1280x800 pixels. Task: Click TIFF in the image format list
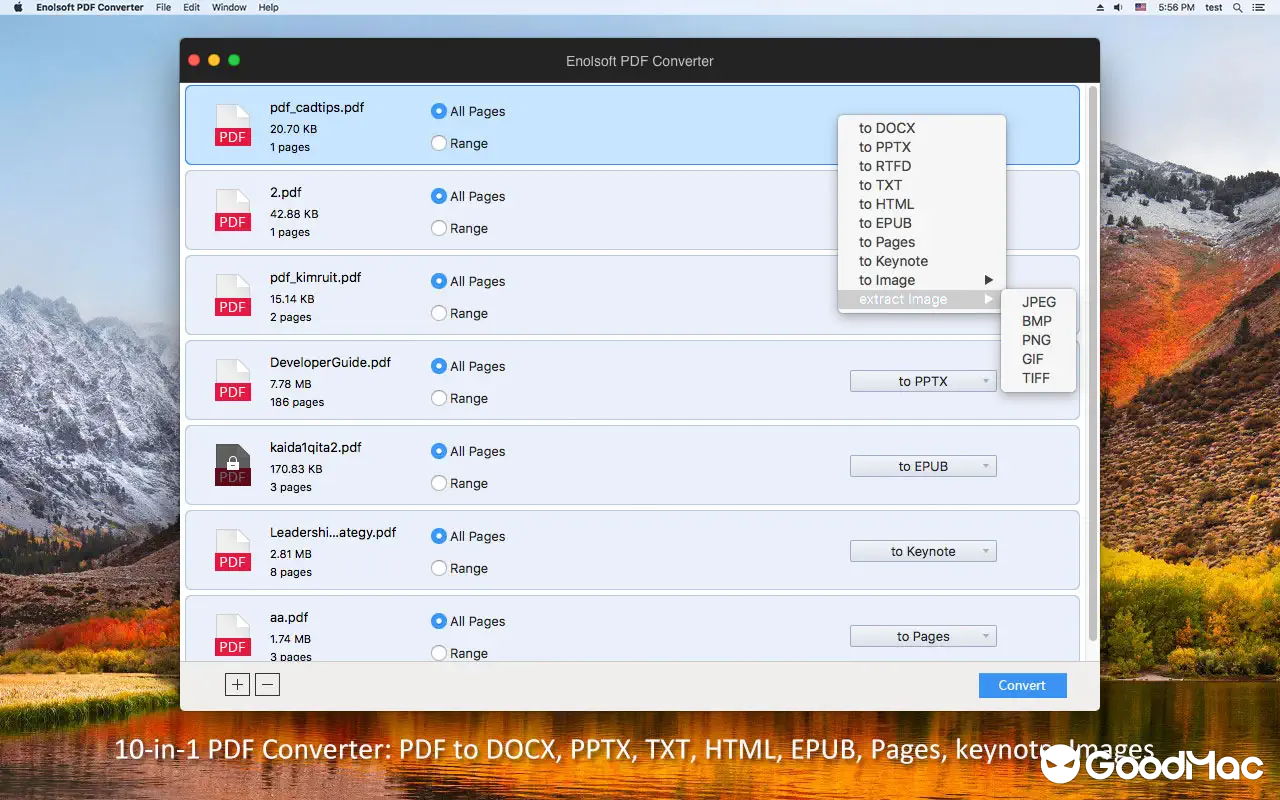point(1037,378)
